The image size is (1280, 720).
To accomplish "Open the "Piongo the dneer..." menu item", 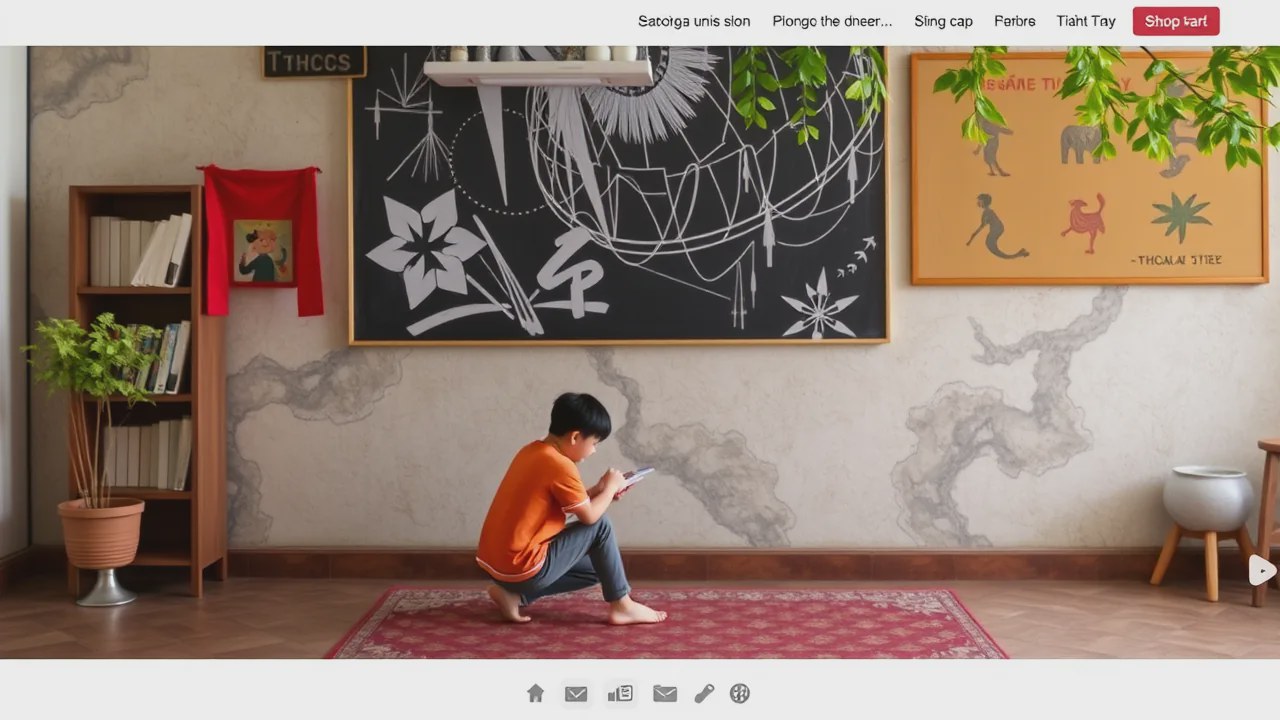I will click(x=832, y=21).
